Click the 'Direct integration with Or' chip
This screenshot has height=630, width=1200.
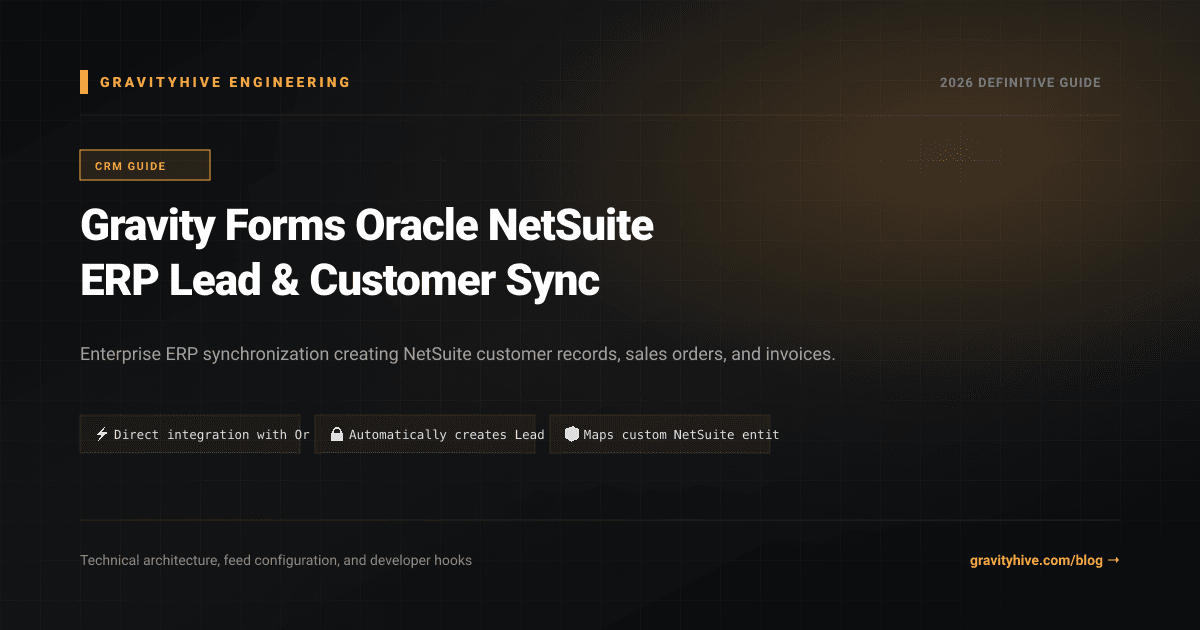pos(190,435)
